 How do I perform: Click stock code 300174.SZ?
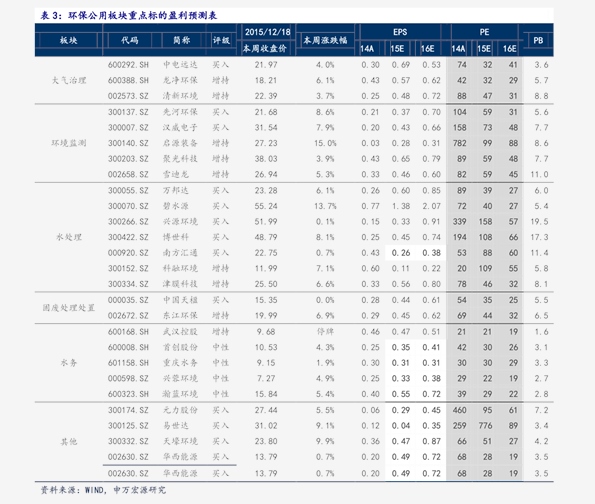click(x=128, y=410)
